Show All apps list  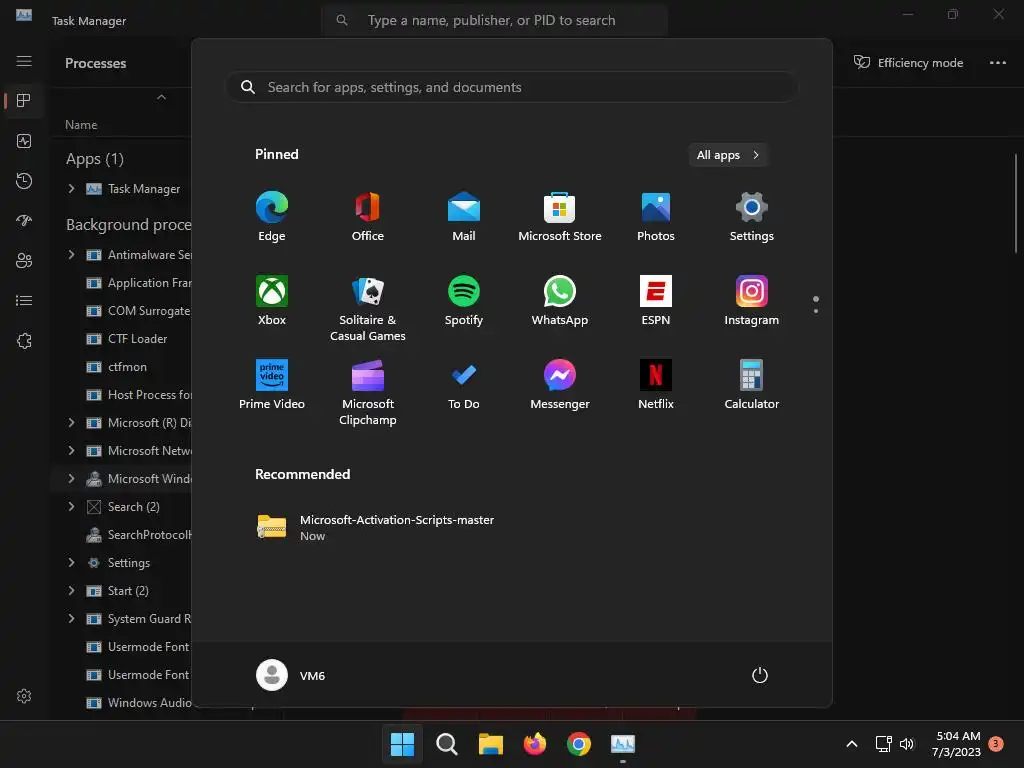point(728,155)
